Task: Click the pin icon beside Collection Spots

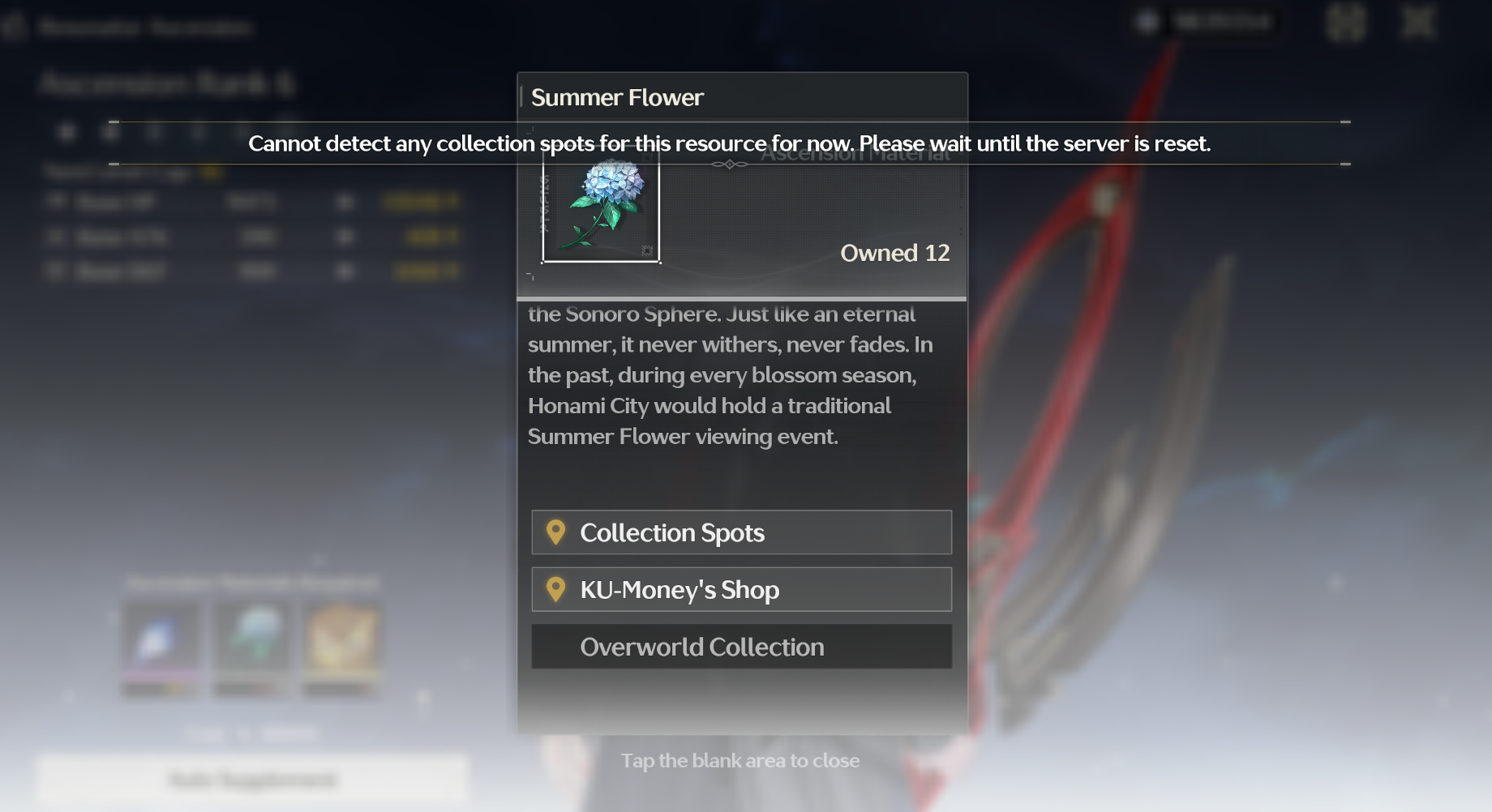Action: (x=555, y=532)
